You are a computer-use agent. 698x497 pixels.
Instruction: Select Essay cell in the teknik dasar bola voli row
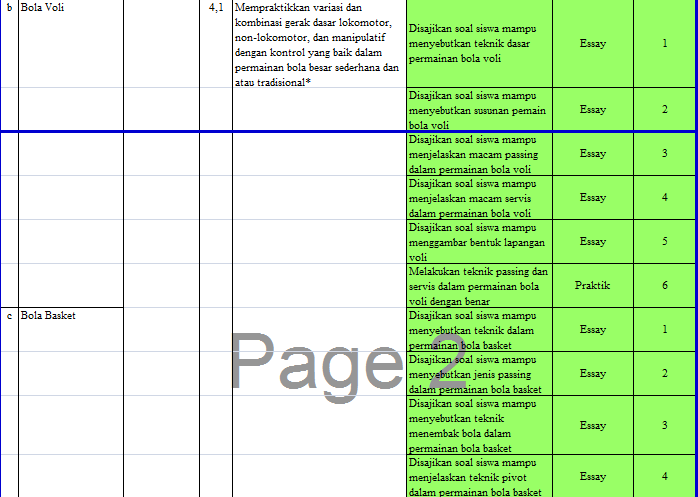[x=592, y=43]
